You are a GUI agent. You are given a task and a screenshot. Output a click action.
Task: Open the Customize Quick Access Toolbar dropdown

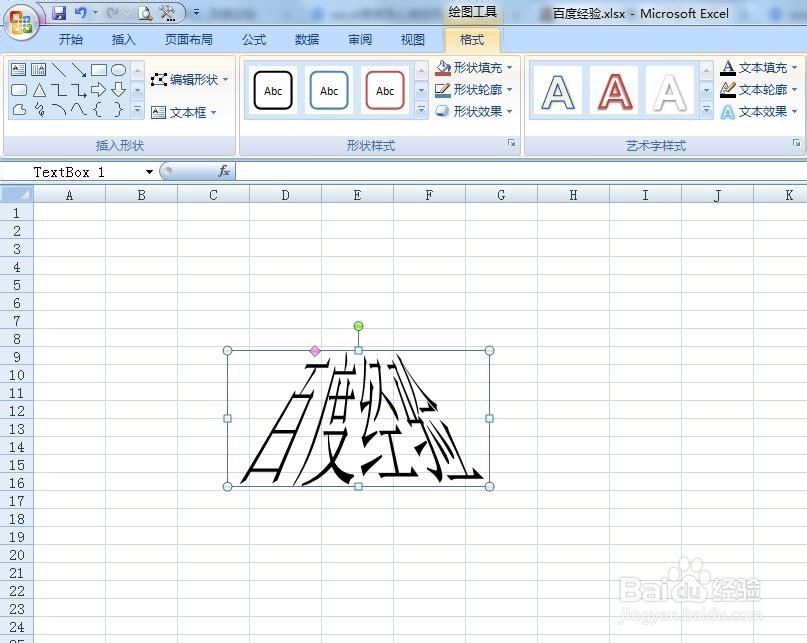pyautogui.click(x=197, y=12)
